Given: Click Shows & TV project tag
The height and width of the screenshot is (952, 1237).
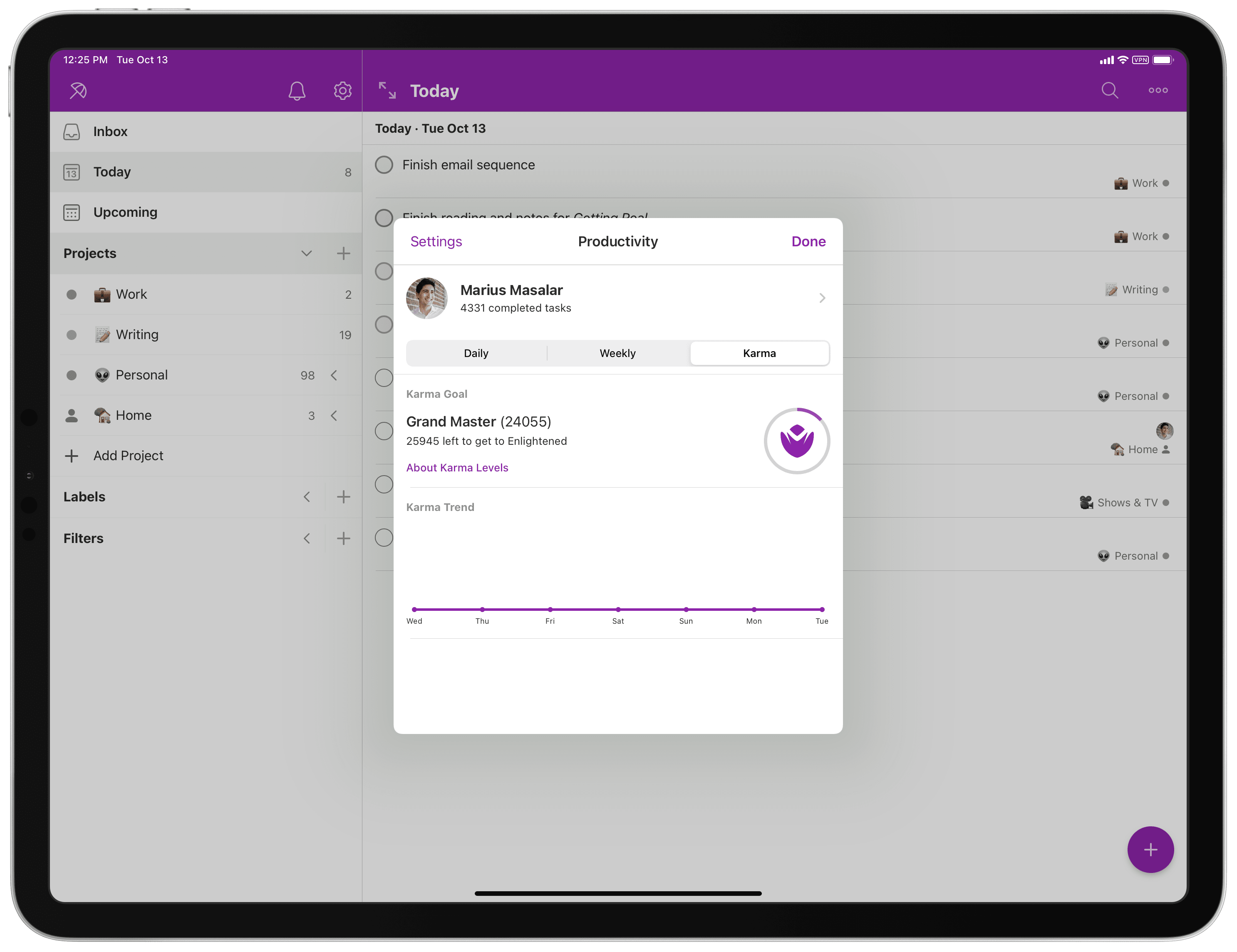Looking at the screenshot, I should [1124, 502].
